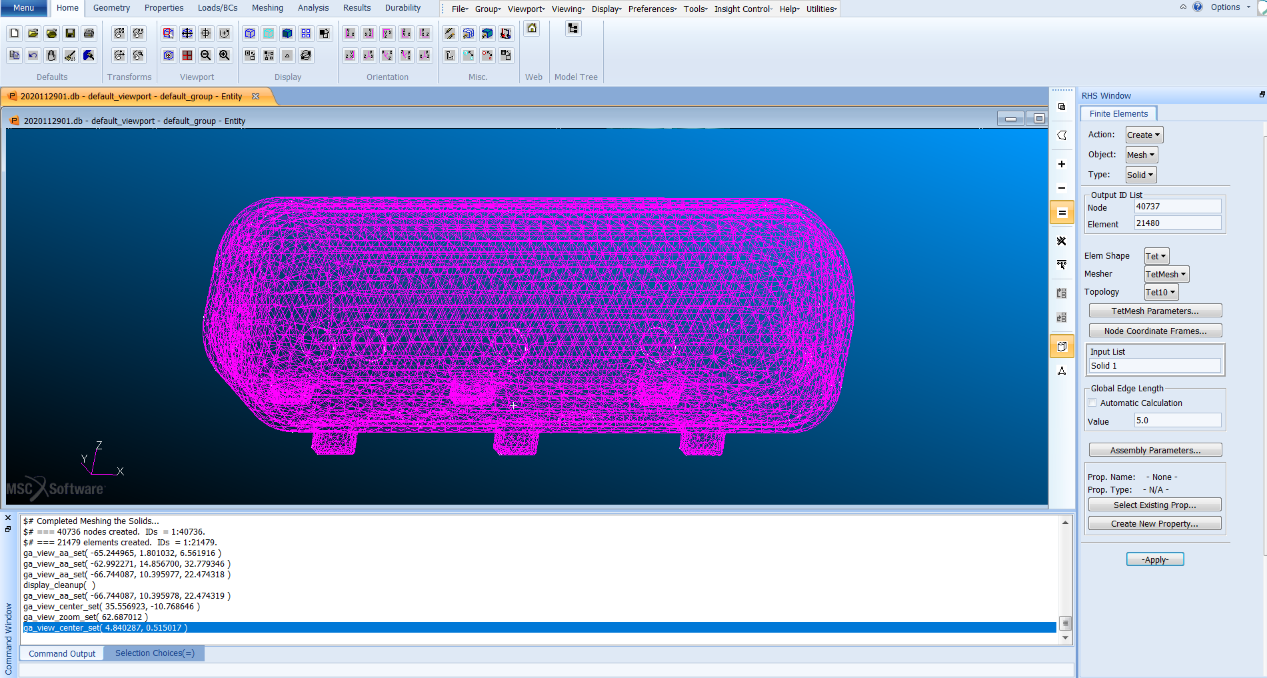Screen dimensions: 1267x678
Task: Click the Node Coordinate Frames... button
Action: (x=1155, y=331)
